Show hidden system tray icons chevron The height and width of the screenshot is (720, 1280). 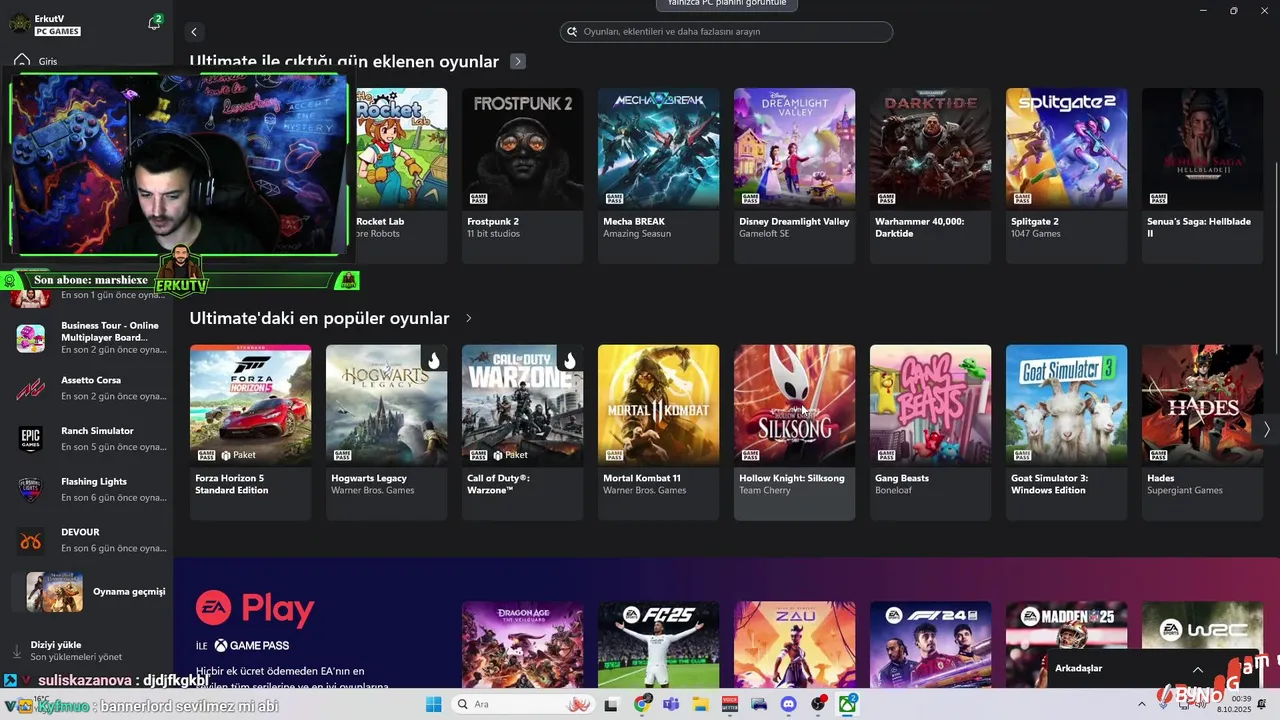(x=1142, y=704)
